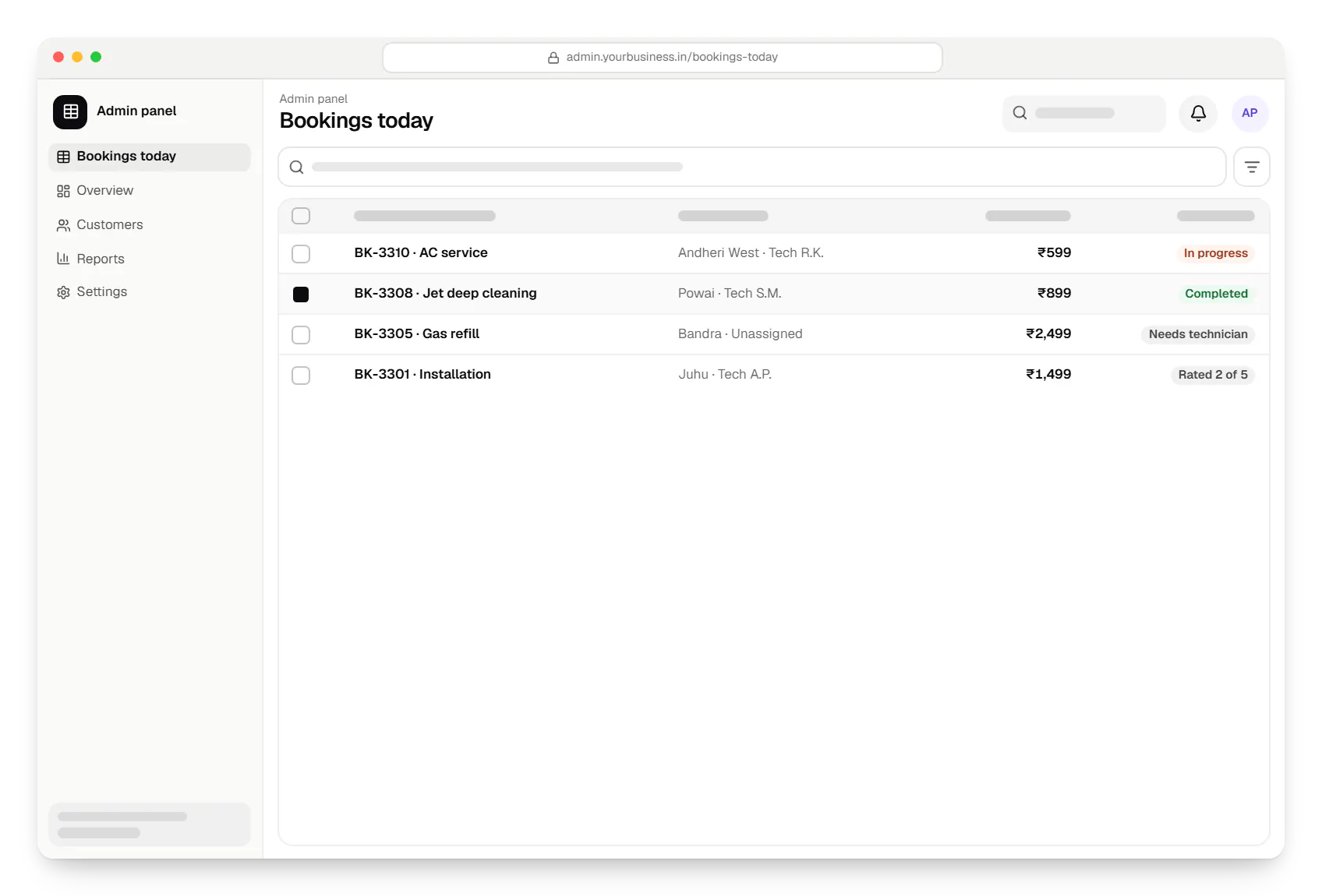Click the Admin panel logo icon
This screenshot has width=1322, height=896.
click(70, 111)
